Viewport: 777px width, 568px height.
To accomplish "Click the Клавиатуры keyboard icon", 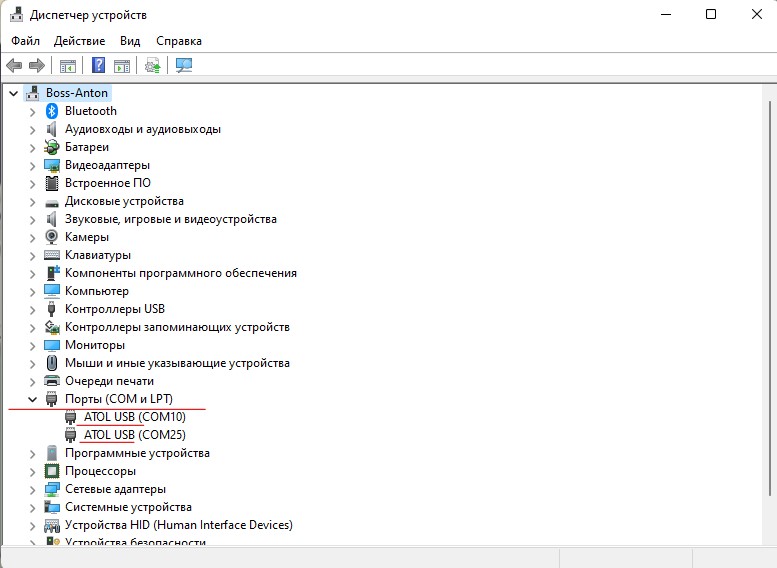I will point(52,255).
